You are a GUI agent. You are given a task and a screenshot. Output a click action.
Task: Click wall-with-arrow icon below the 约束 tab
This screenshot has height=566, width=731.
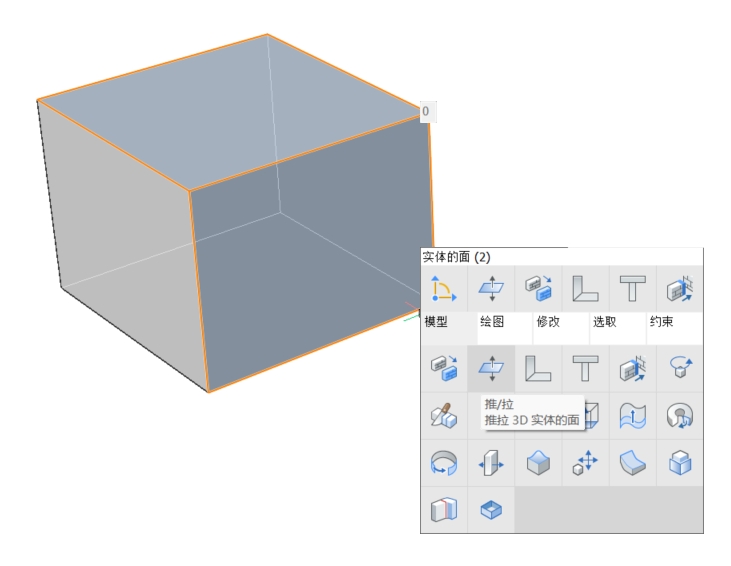click(633, 368)
